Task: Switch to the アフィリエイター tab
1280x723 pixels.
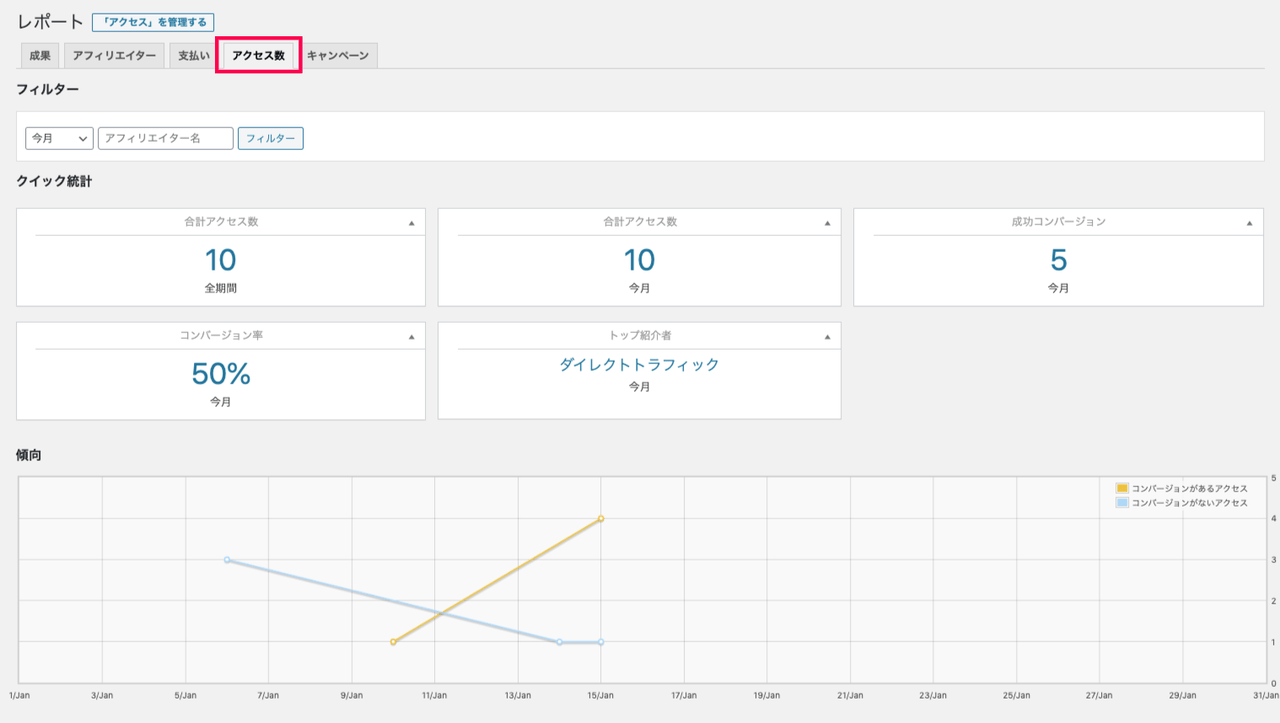Action: click(114, 56)
